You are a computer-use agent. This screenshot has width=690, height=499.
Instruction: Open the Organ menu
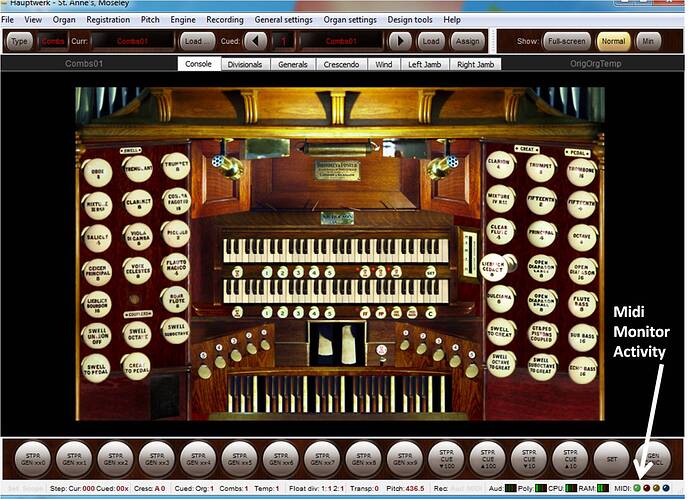[x=64, y=20]
